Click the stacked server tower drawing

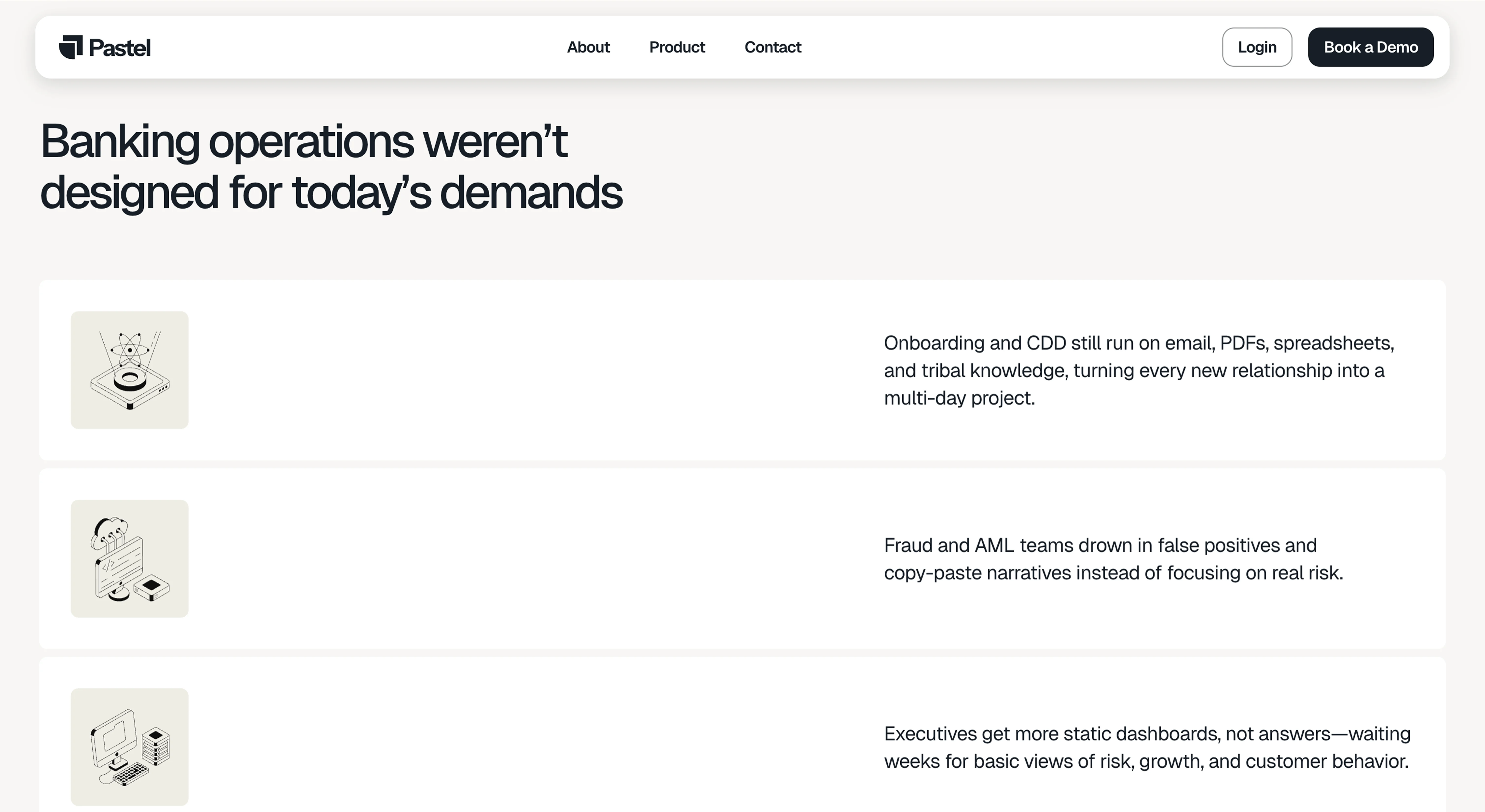pyautogui.click(x=156, y=748)
